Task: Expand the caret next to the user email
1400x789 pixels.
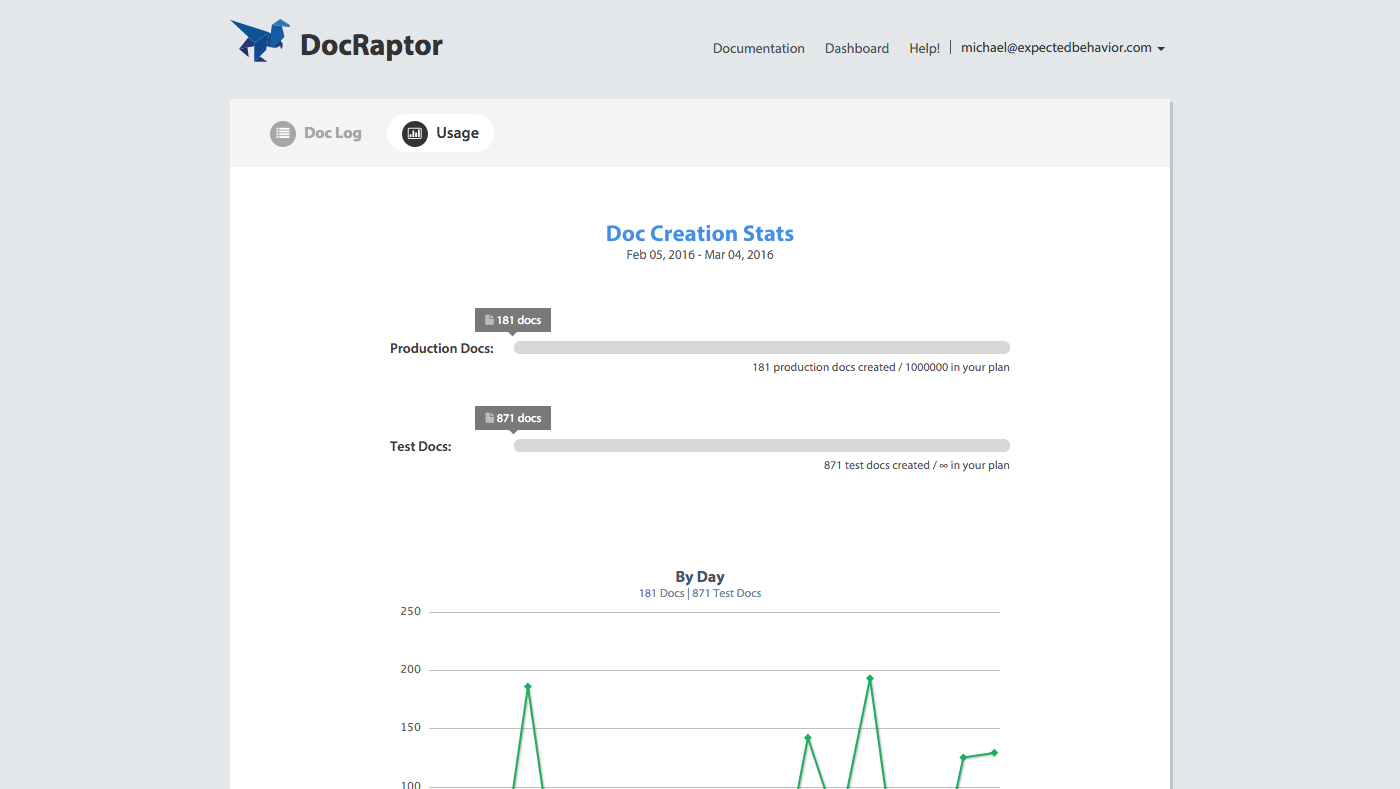Action: 1161,48
